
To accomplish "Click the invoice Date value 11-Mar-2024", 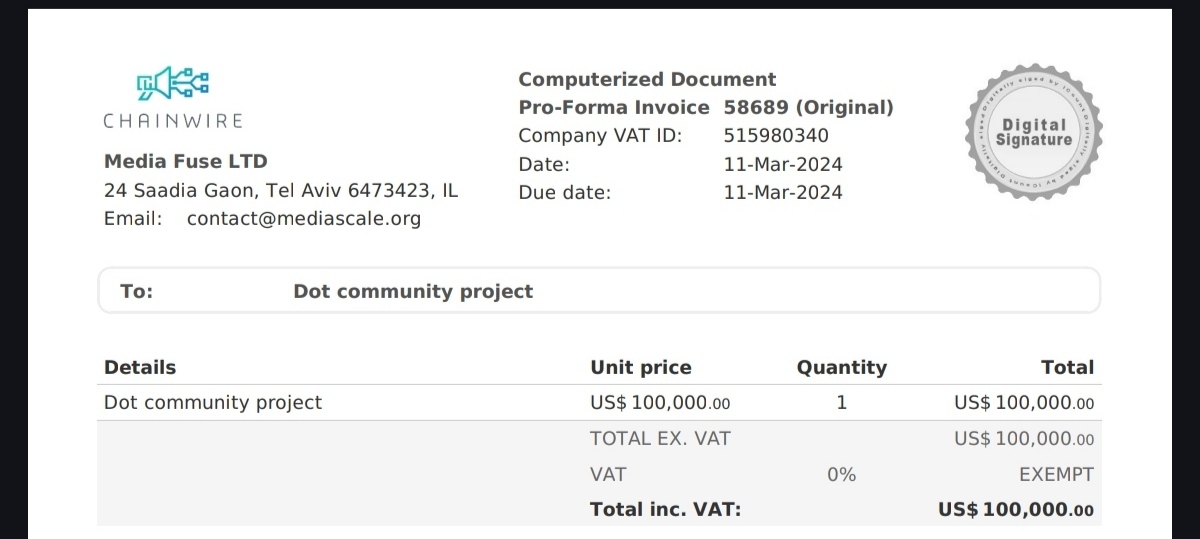I will click(x=783, y=164).
